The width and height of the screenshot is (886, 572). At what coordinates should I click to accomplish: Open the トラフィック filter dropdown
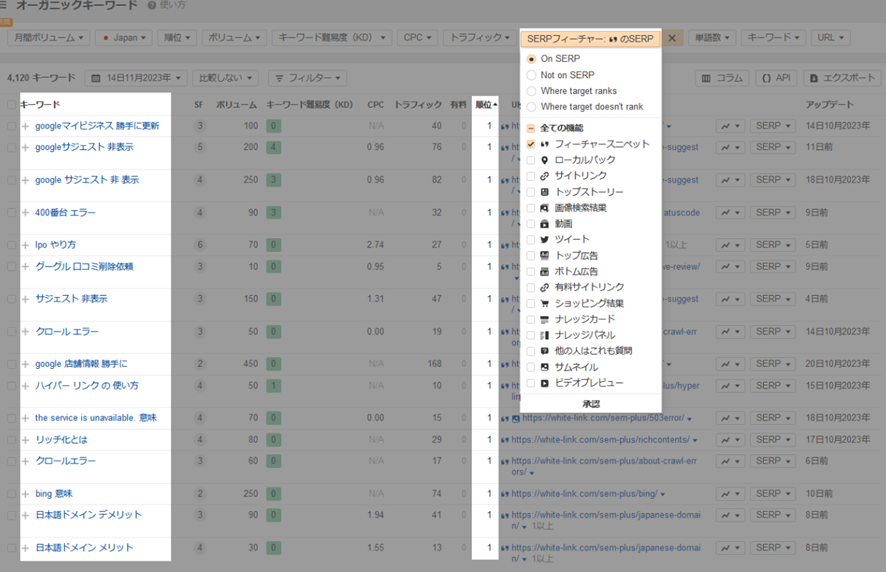480,38
